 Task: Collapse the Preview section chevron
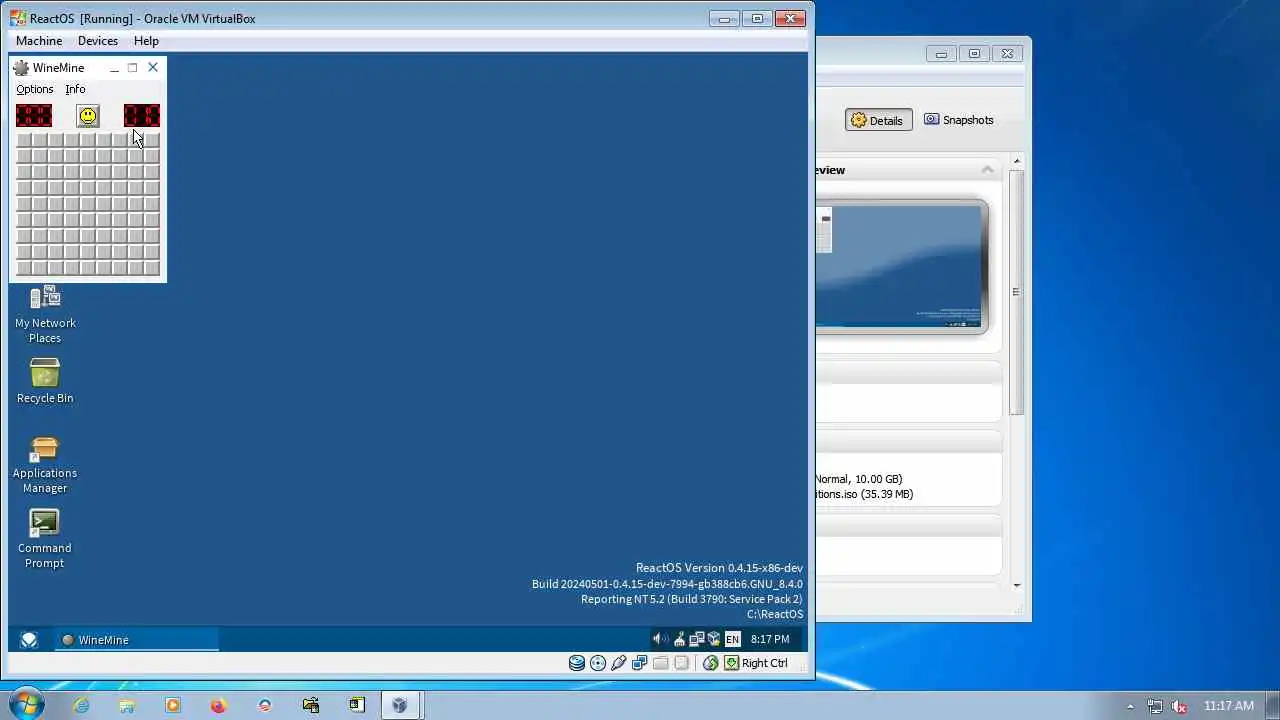[x=988, y=170]
